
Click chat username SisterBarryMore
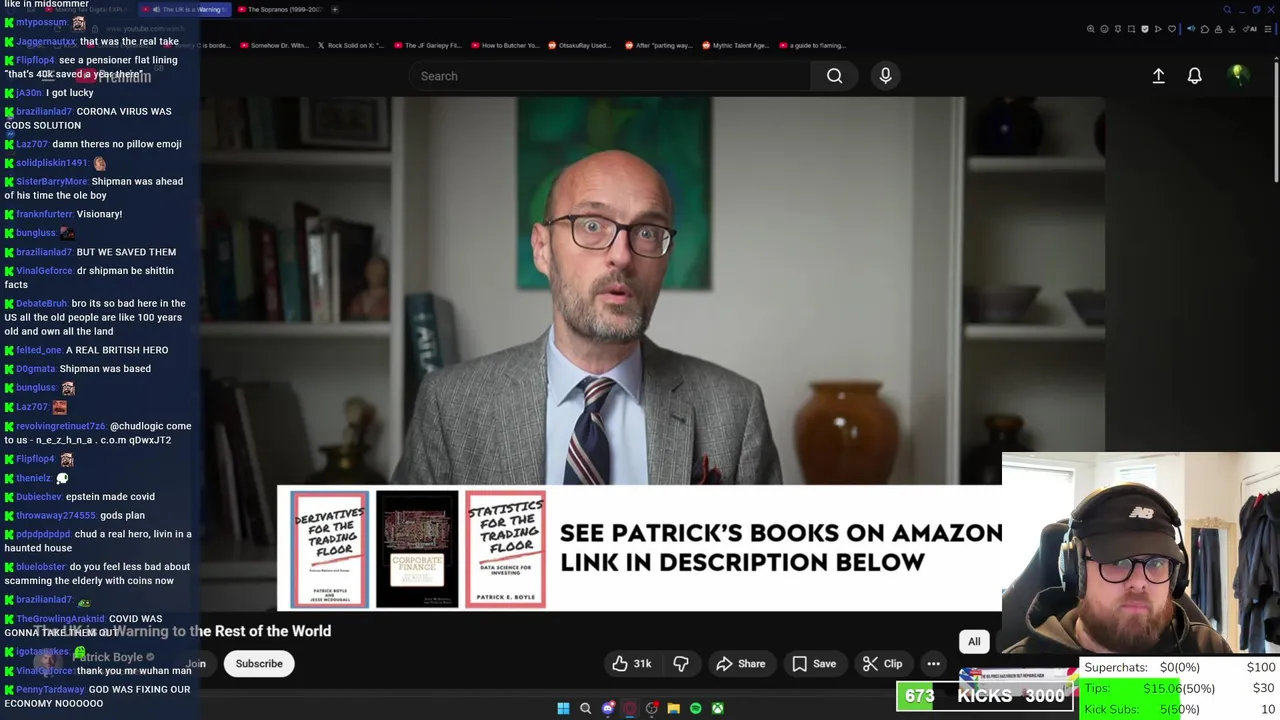pos(52,181)
